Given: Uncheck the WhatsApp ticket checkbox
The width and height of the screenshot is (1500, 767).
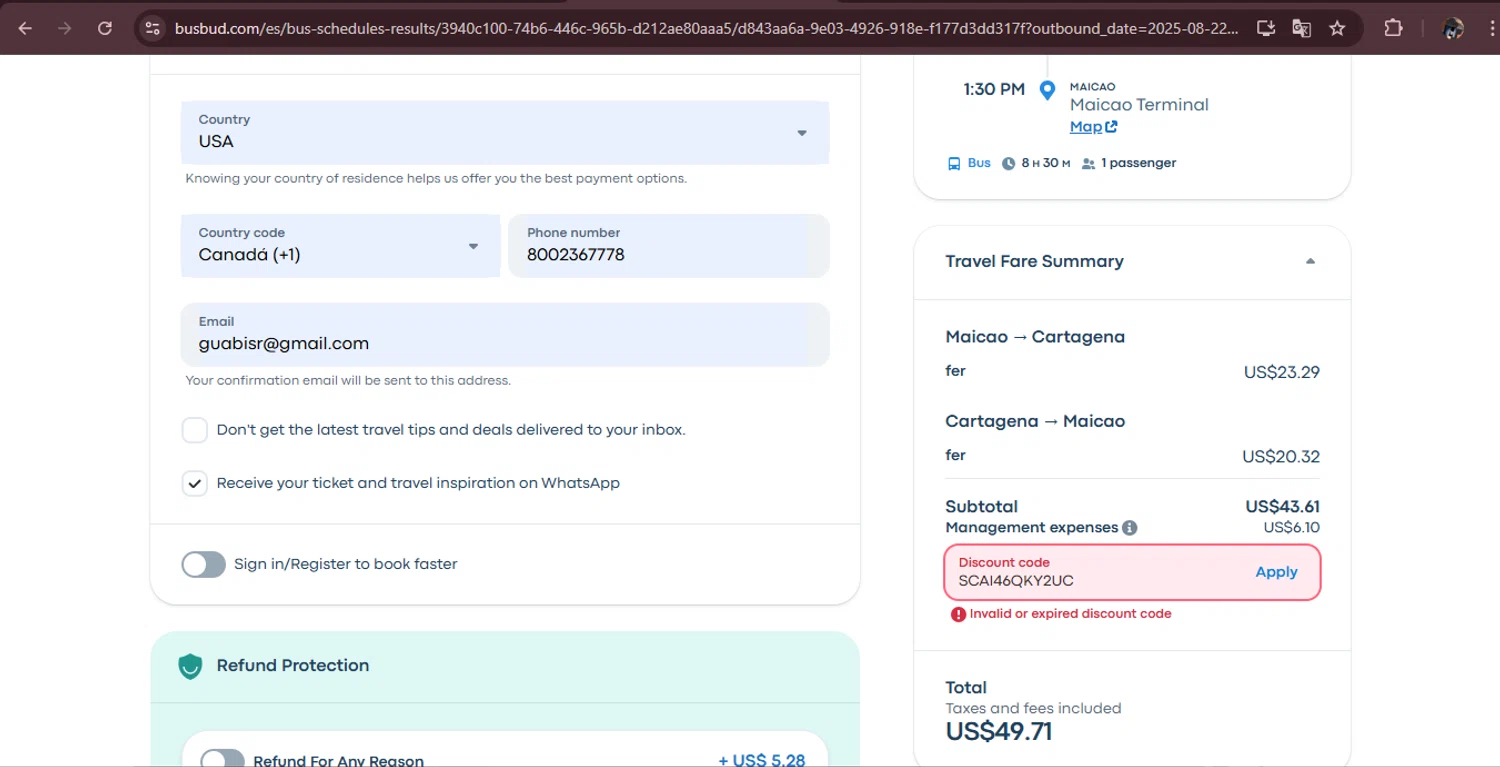Looking at the screenshot, I should [194, 484].
